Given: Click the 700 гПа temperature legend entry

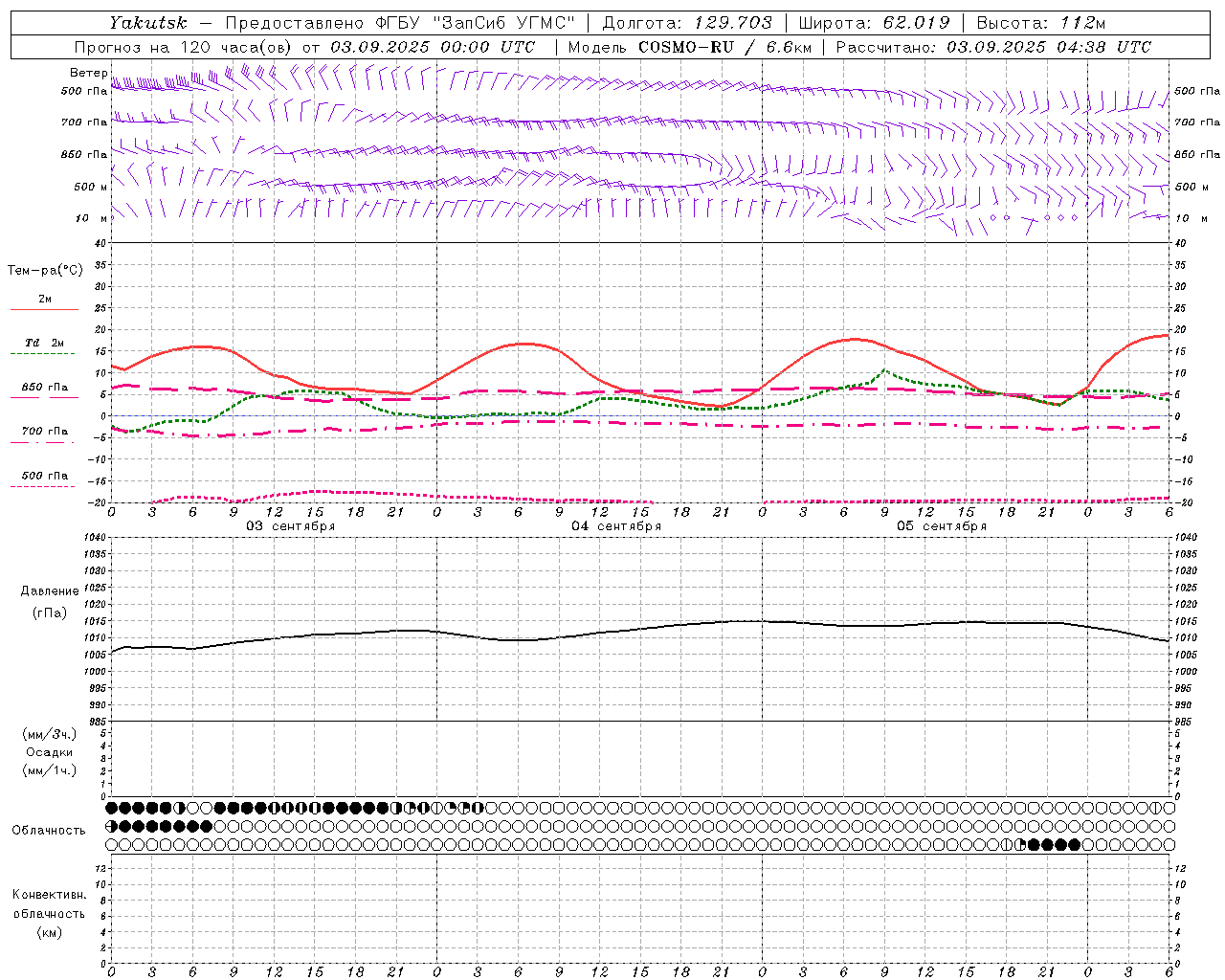Looking at the screenshot, I should point(45,432).
